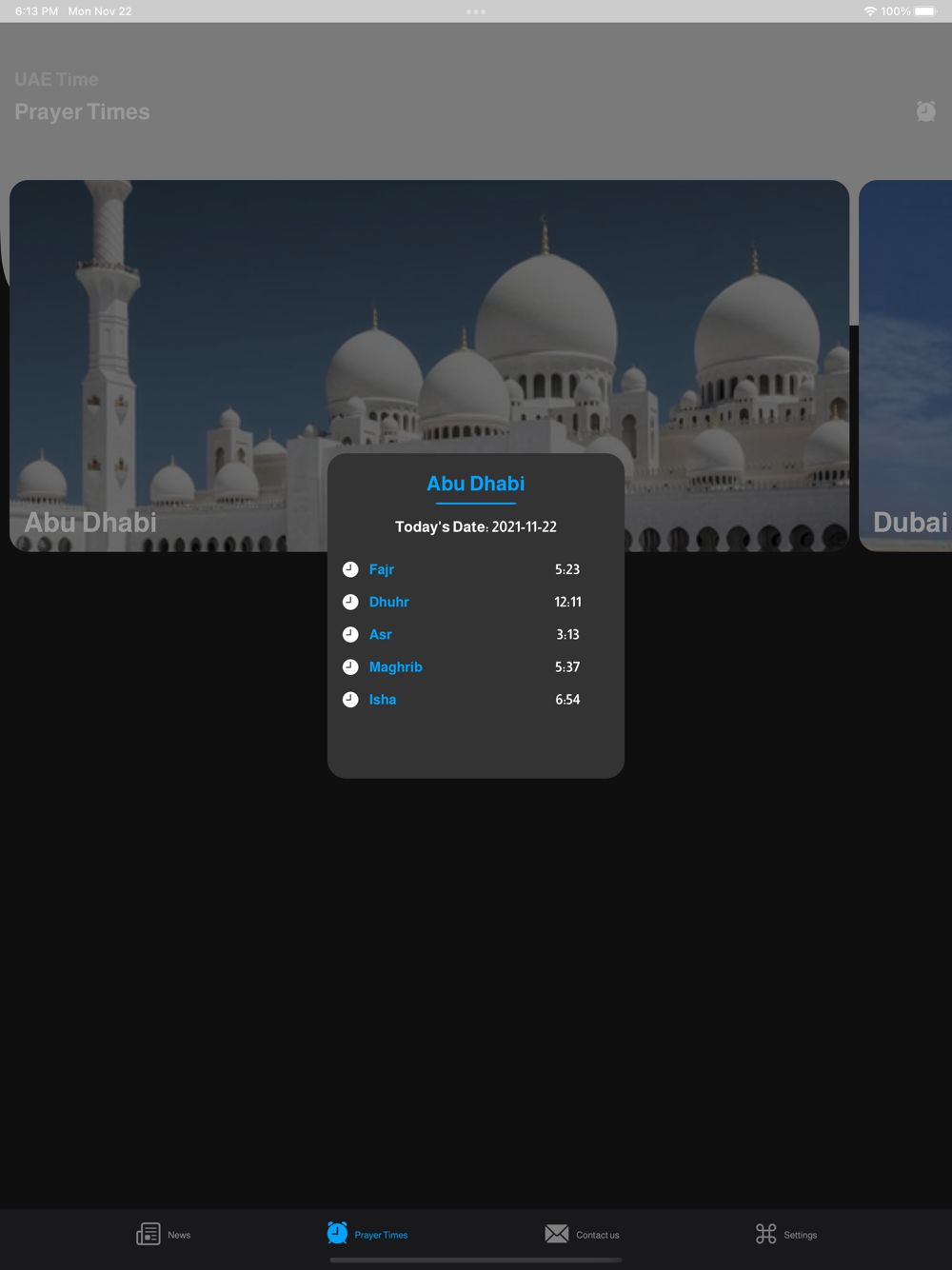Tap the clock icon beside Fajr
This screenshot has width=952, height=1270.
350,569
